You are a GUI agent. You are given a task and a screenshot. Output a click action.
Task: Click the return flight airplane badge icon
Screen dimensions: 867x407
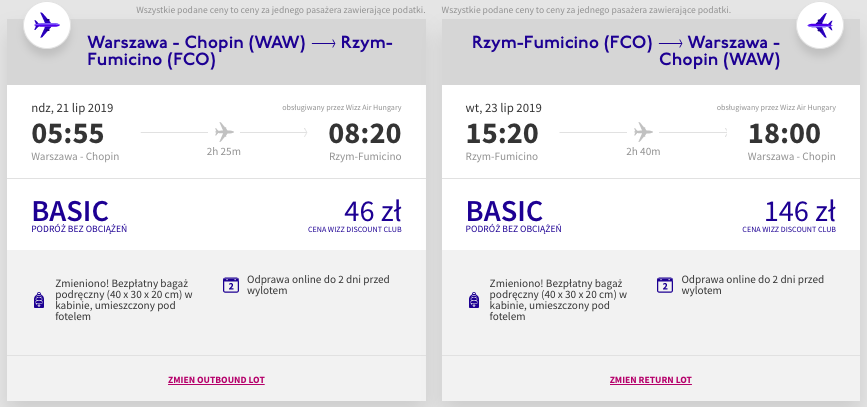[819, 25]
